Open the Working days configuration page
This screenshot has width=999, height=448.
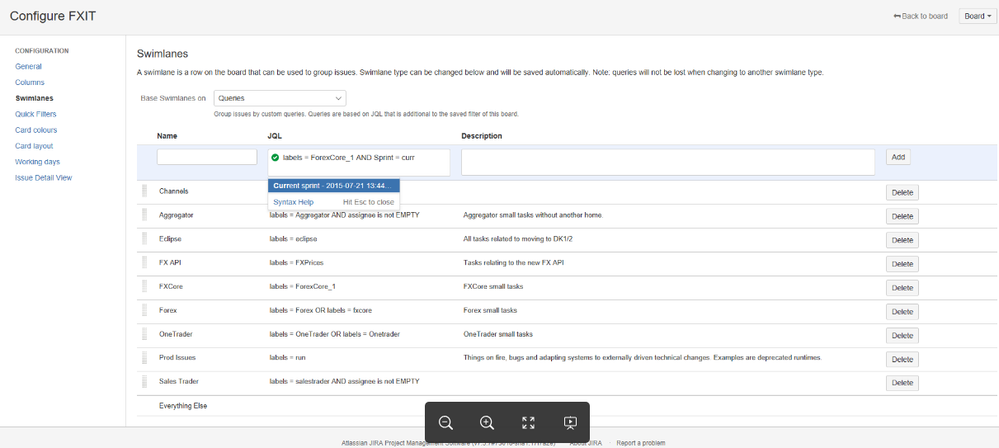38,162
